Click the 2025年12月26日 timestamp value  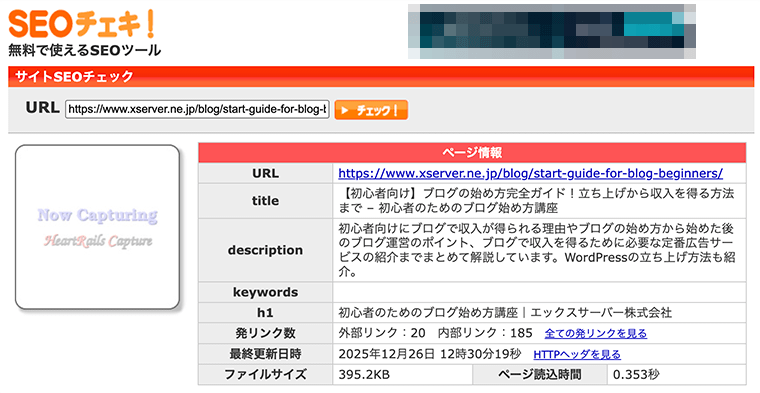[x=429, y=354]
